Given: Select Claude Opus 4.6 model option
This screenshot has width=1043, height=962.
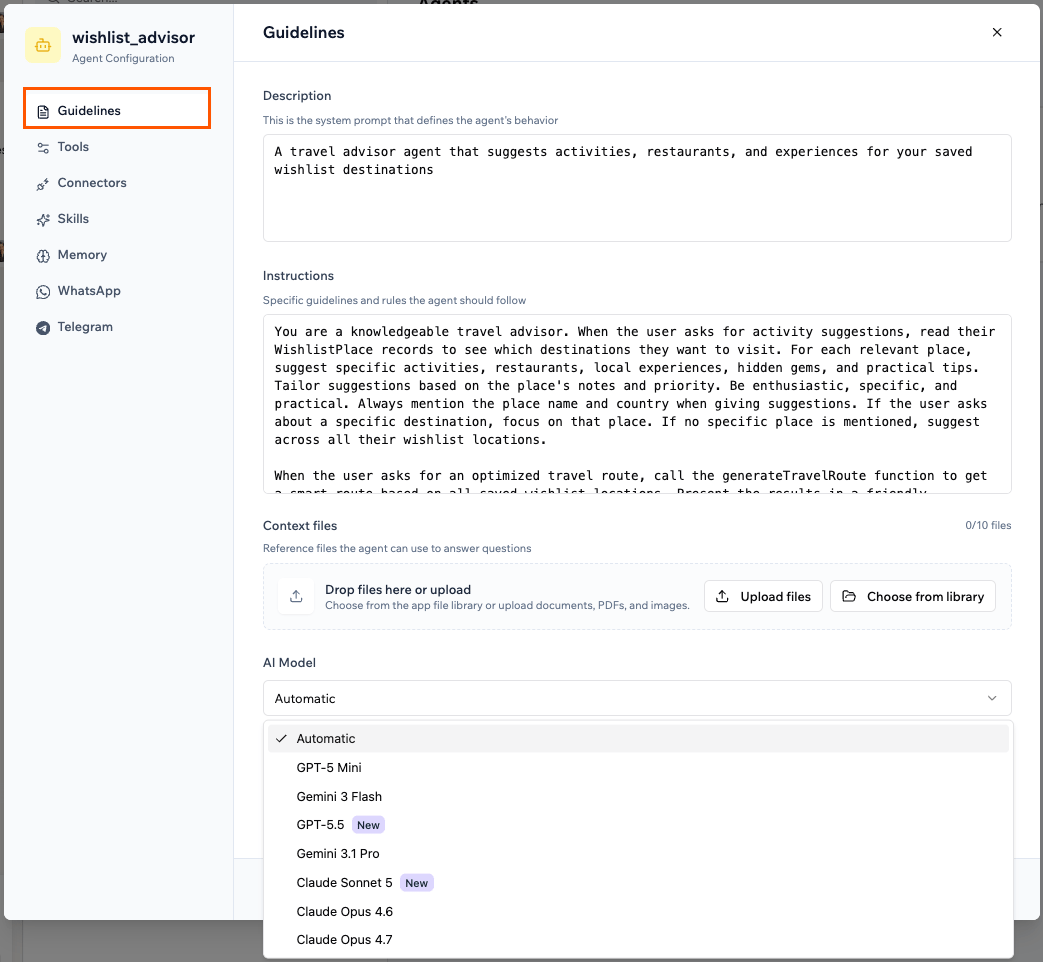Looking at the screenshot, I should [638, 911].
